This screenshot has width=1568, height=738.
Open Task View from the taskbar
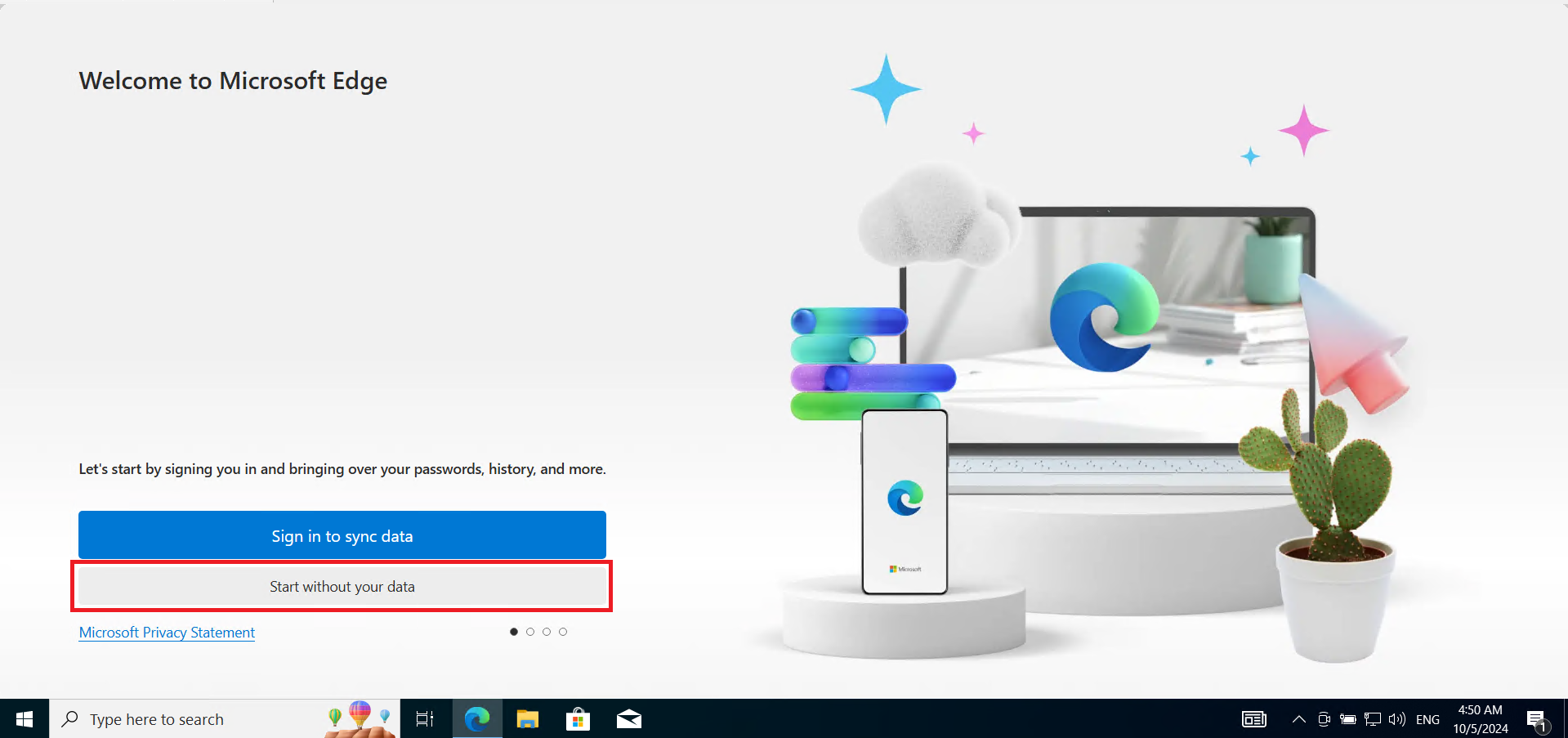[x=425, y=718]
